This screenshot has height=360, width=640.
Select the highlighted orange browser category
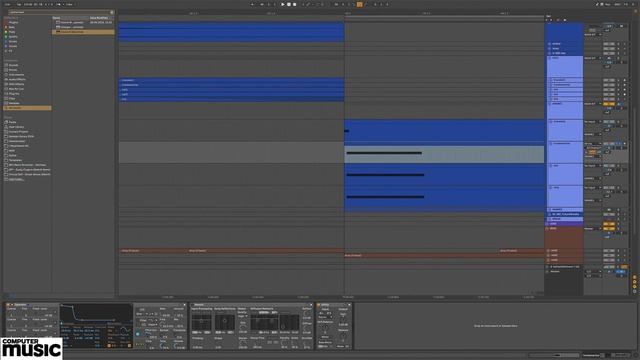point(27,108)
